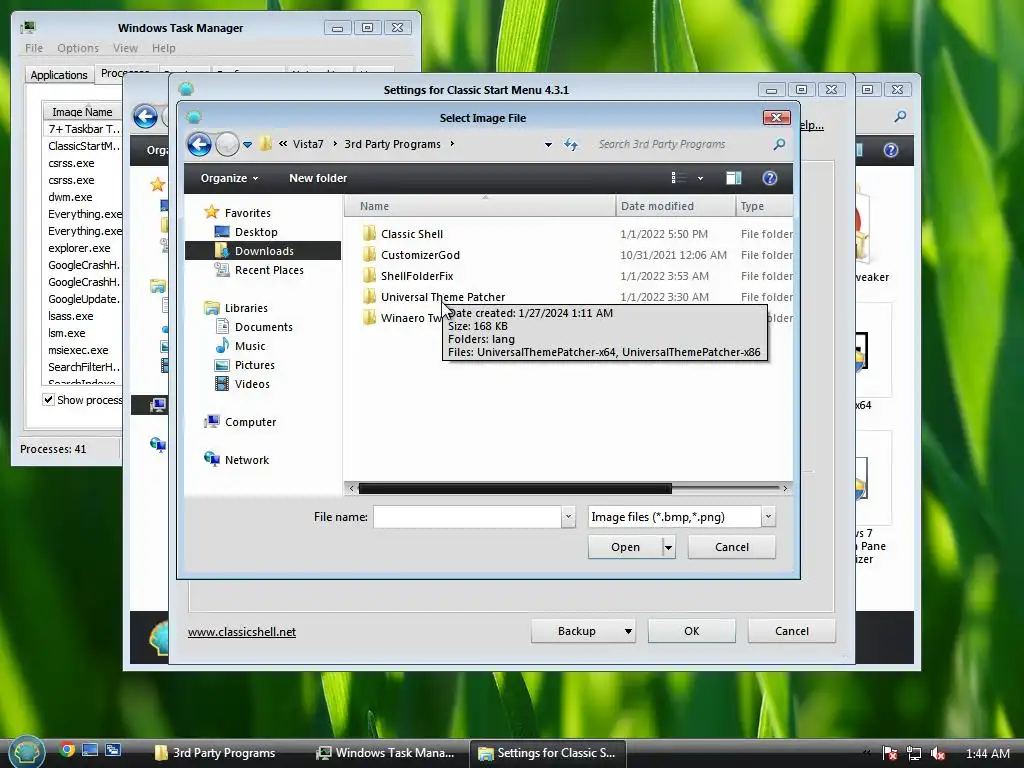1024x768 pixels.
Task: Open the view options dropdown arrow
Action: coord(700,178)
